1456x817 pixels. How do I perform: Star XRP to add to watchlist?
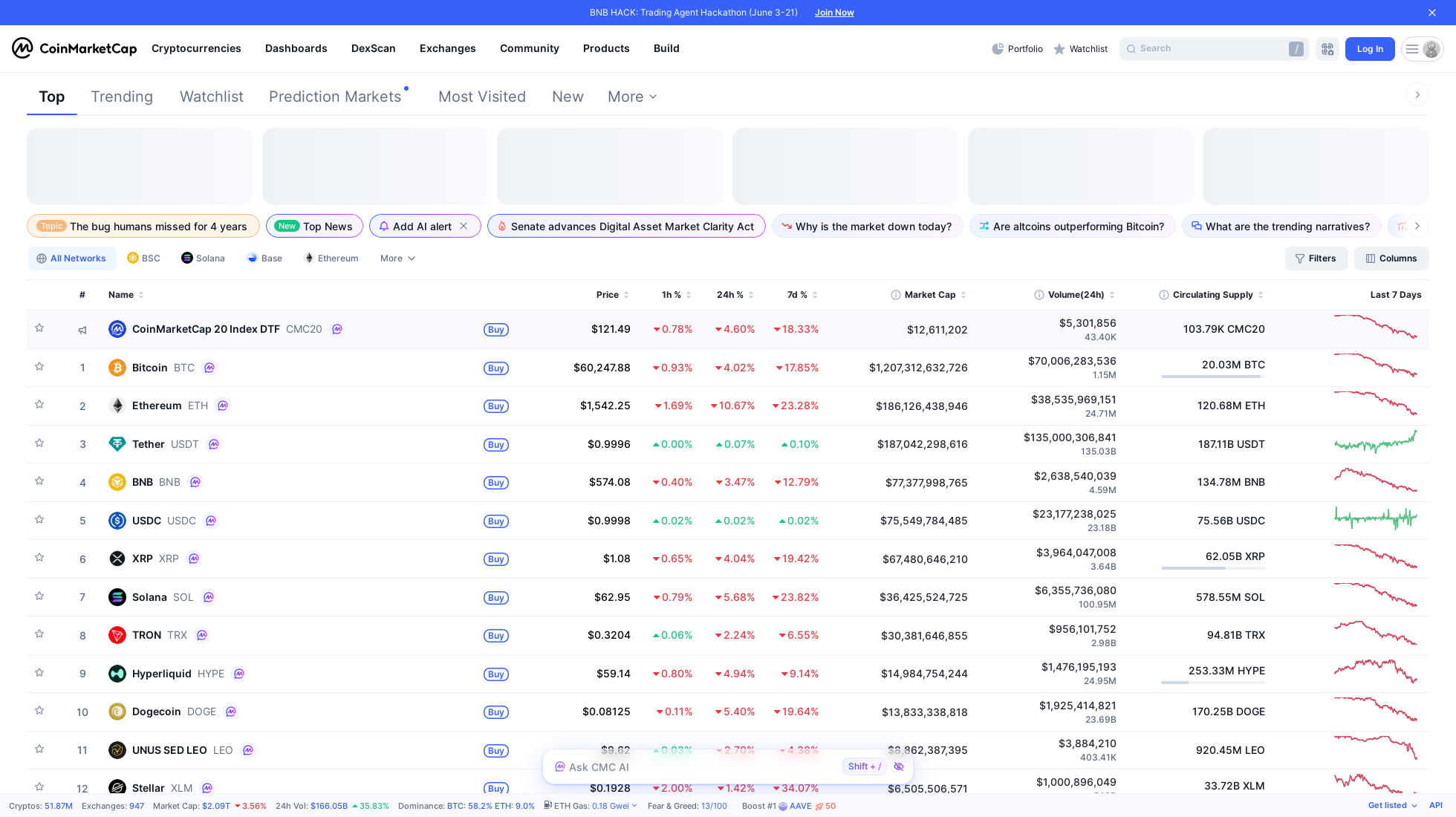click(39, 557)
